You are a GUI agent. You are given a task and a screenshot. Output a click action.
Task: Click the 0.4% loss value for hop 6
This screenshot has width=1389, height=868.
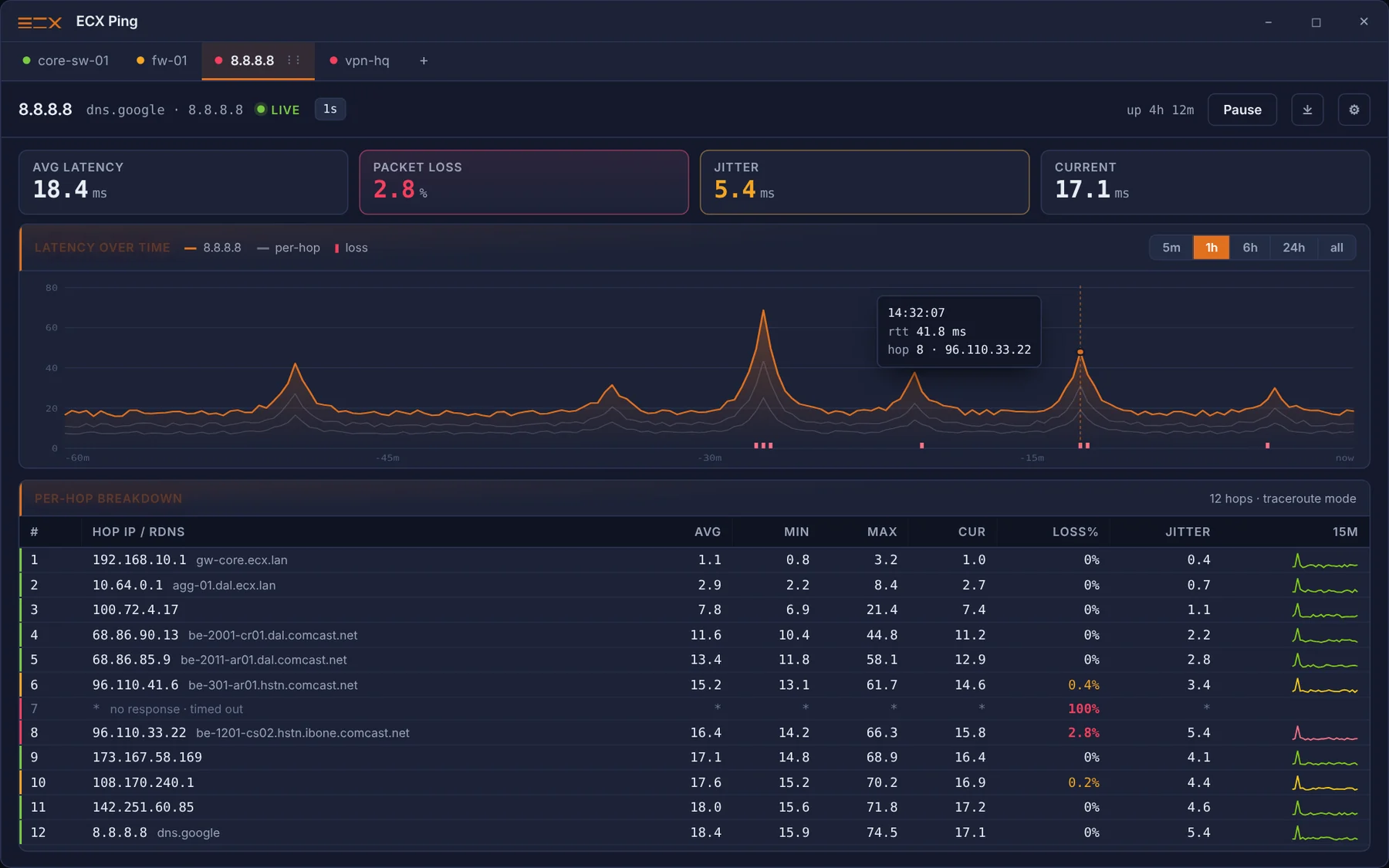coord(1083,685)
